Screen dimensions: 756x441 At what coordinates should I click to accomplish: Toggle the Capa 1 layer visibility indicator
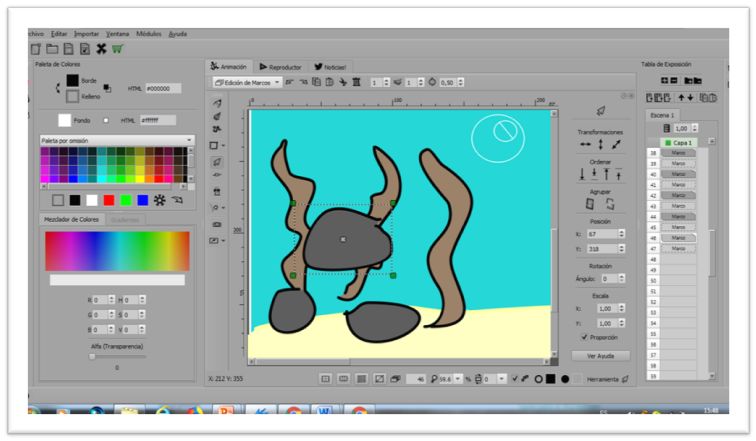coord(667,143)
